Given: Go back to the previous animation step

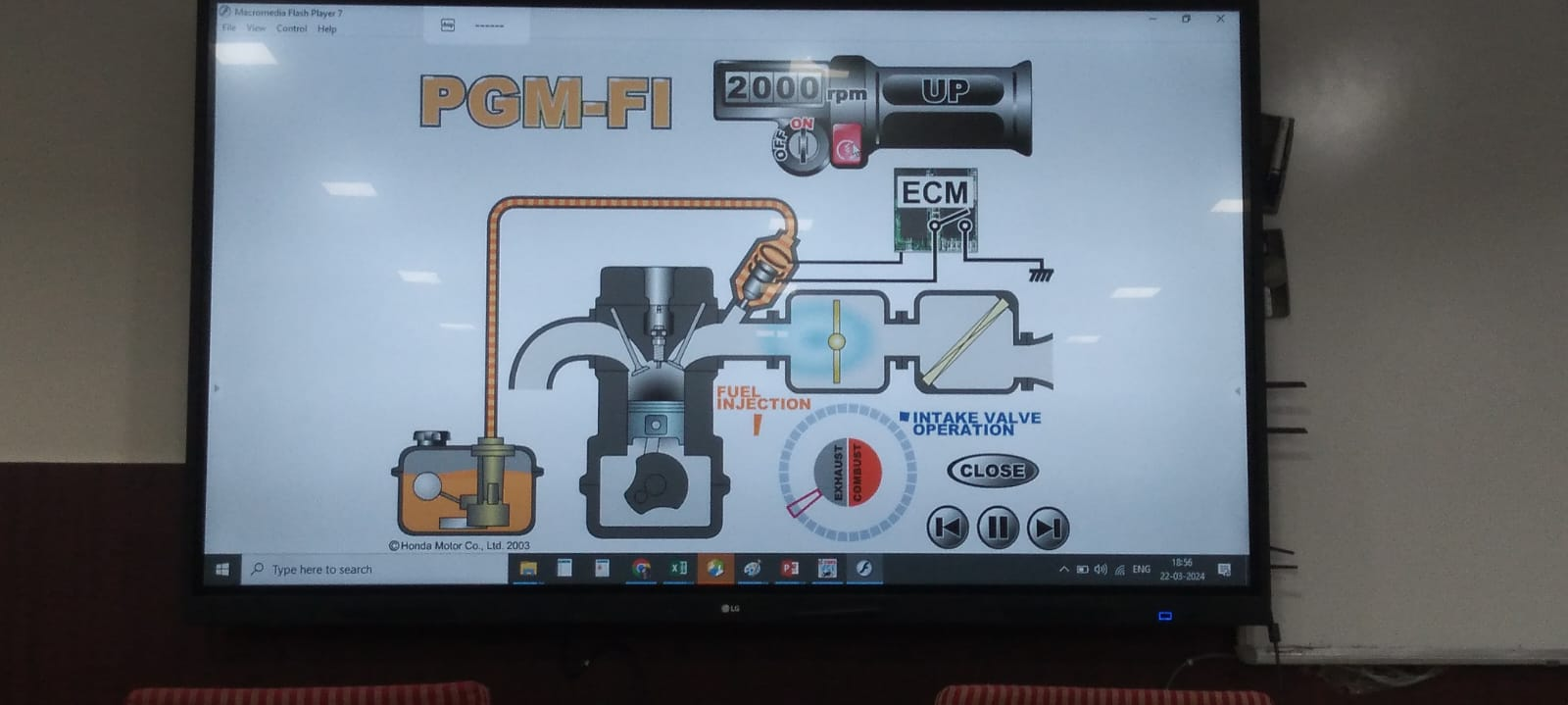Looking at the screenshot, I should pos(948,529).
